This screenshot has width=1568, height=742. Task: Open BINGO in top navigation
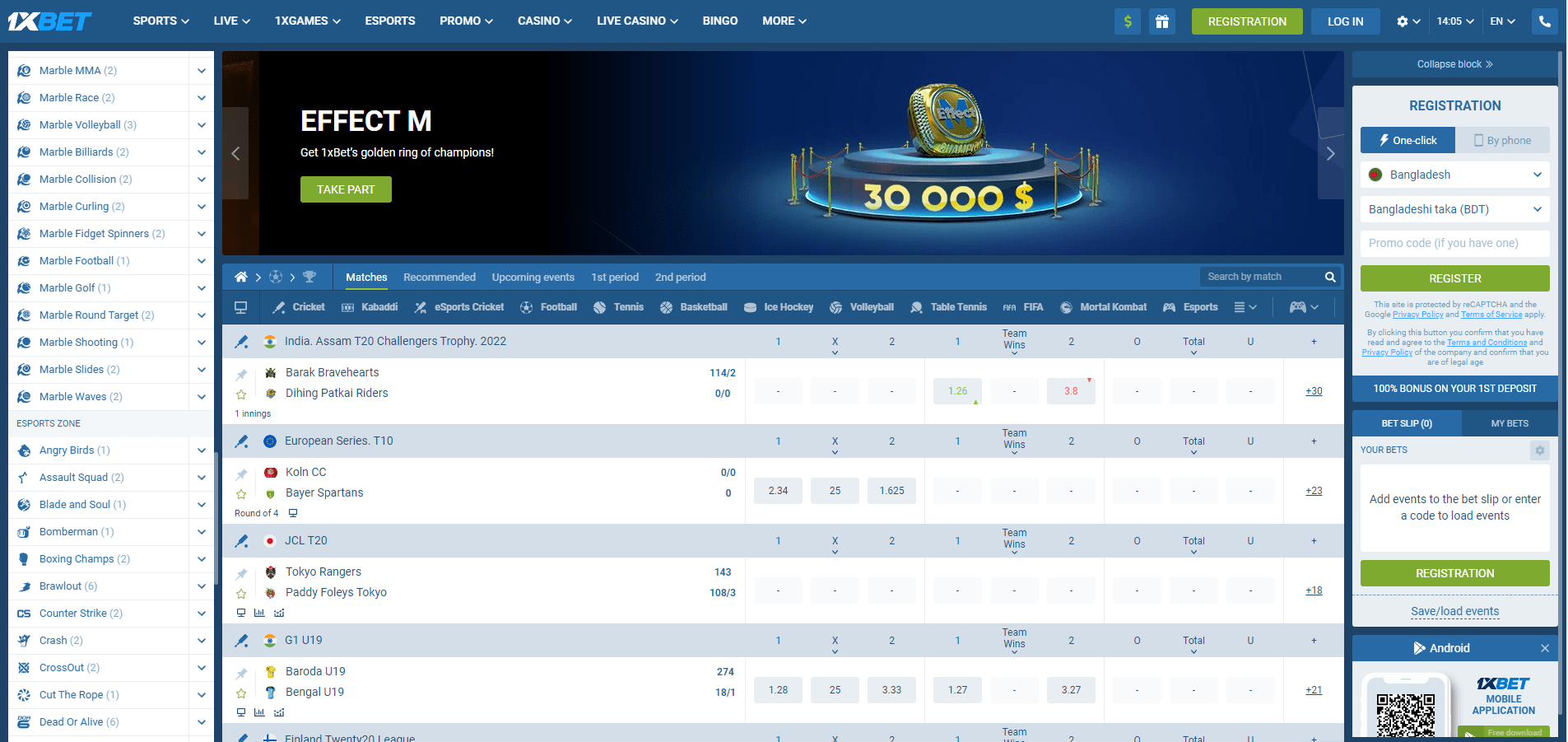coord(720,21)
